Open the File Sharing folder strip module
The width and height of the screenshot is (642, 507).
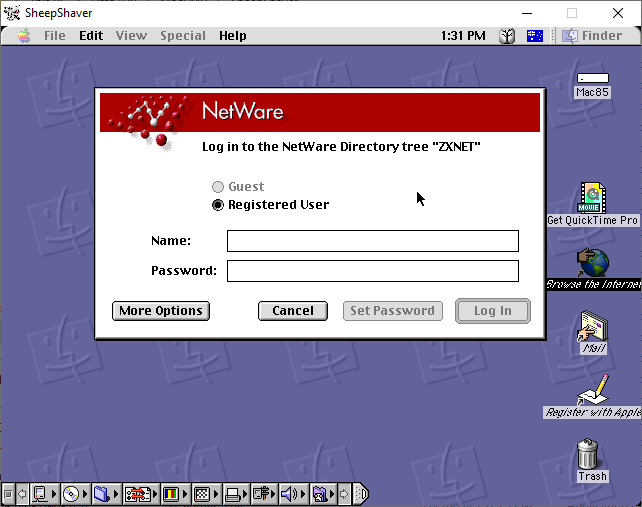106,494
